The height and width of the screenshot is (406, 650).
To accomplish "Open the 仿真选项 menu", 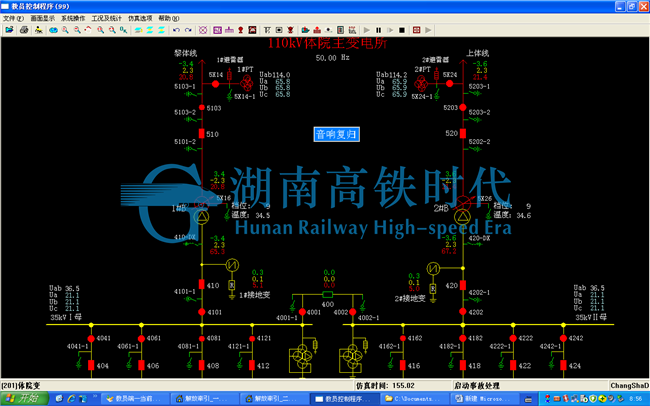I will pos(140,18).
